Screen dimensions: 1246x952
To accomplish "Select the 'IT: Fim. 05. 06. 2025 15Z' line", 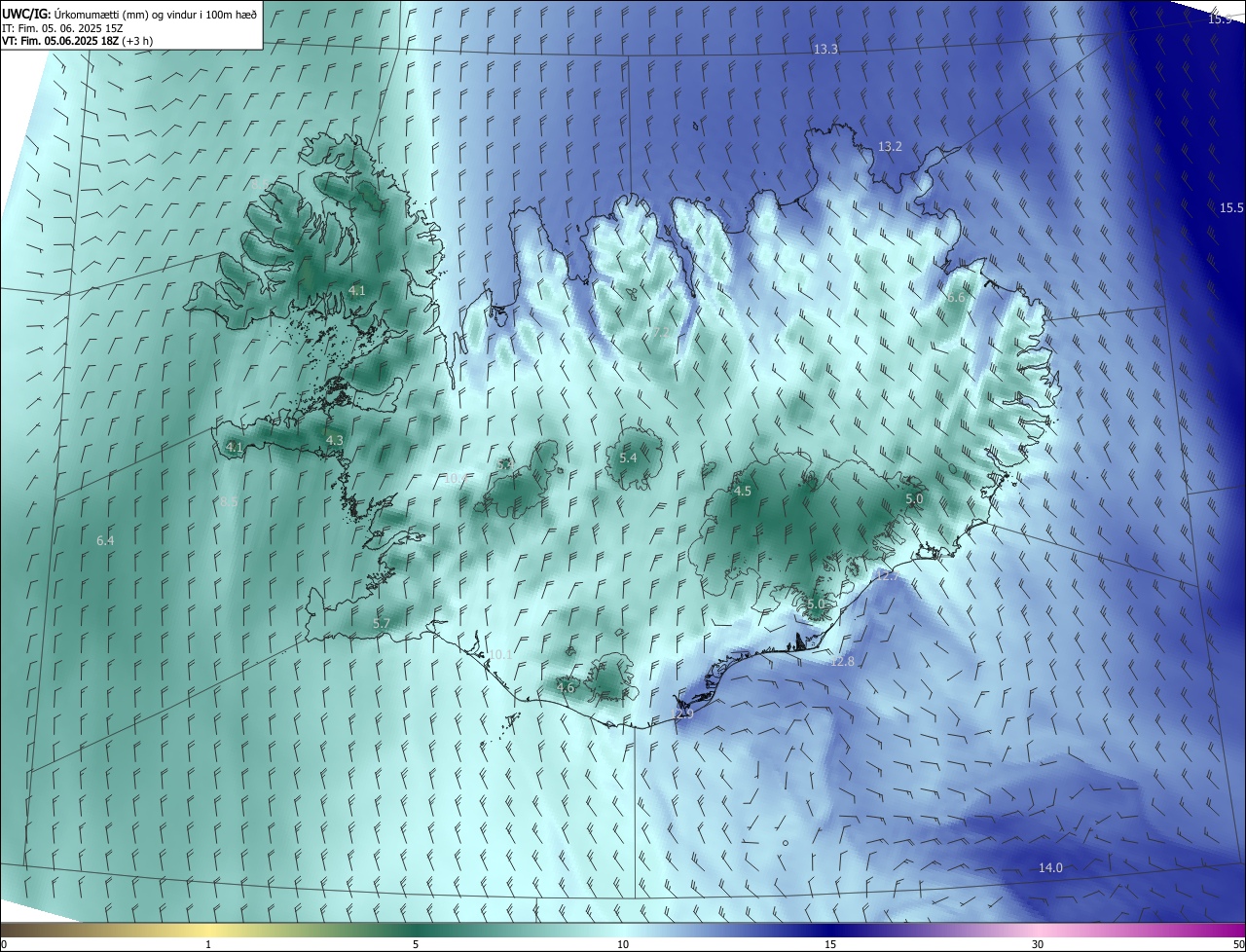I will click(x=61, y=27).
